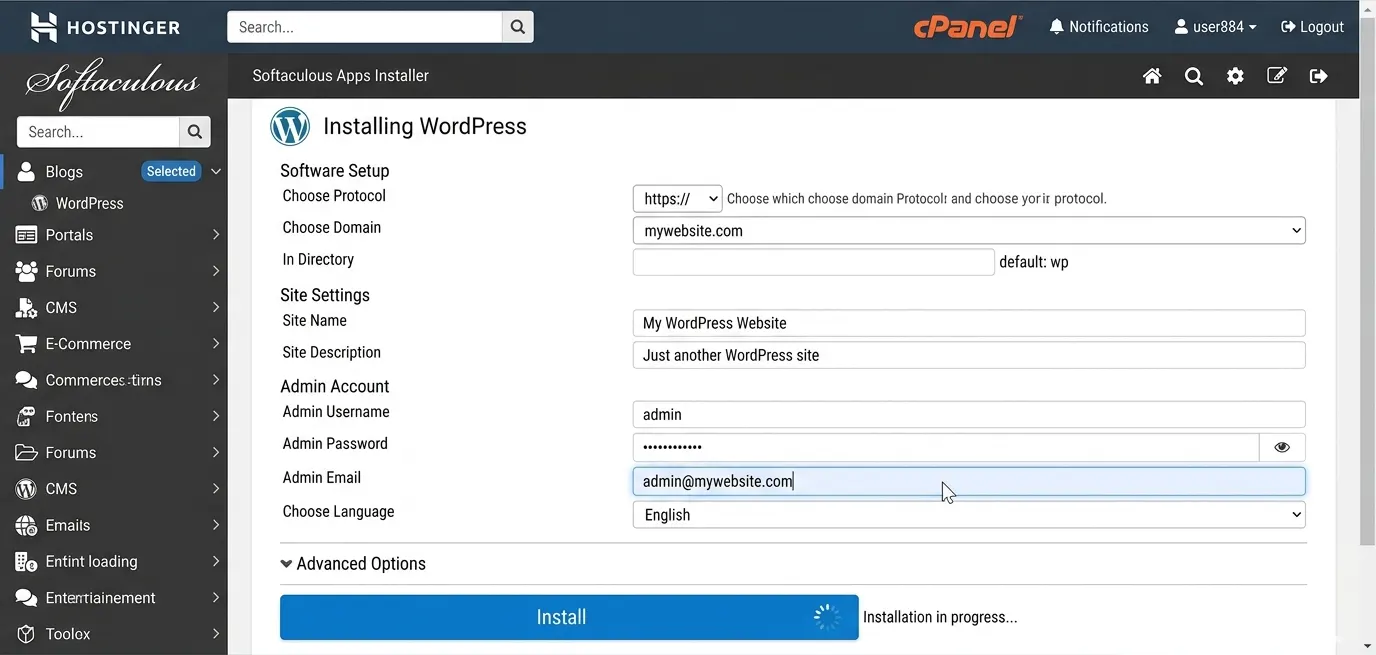Screen dimensions: 1376x655
Task: Expand the Toolox category chevron
Action: (x=216, y=634)
